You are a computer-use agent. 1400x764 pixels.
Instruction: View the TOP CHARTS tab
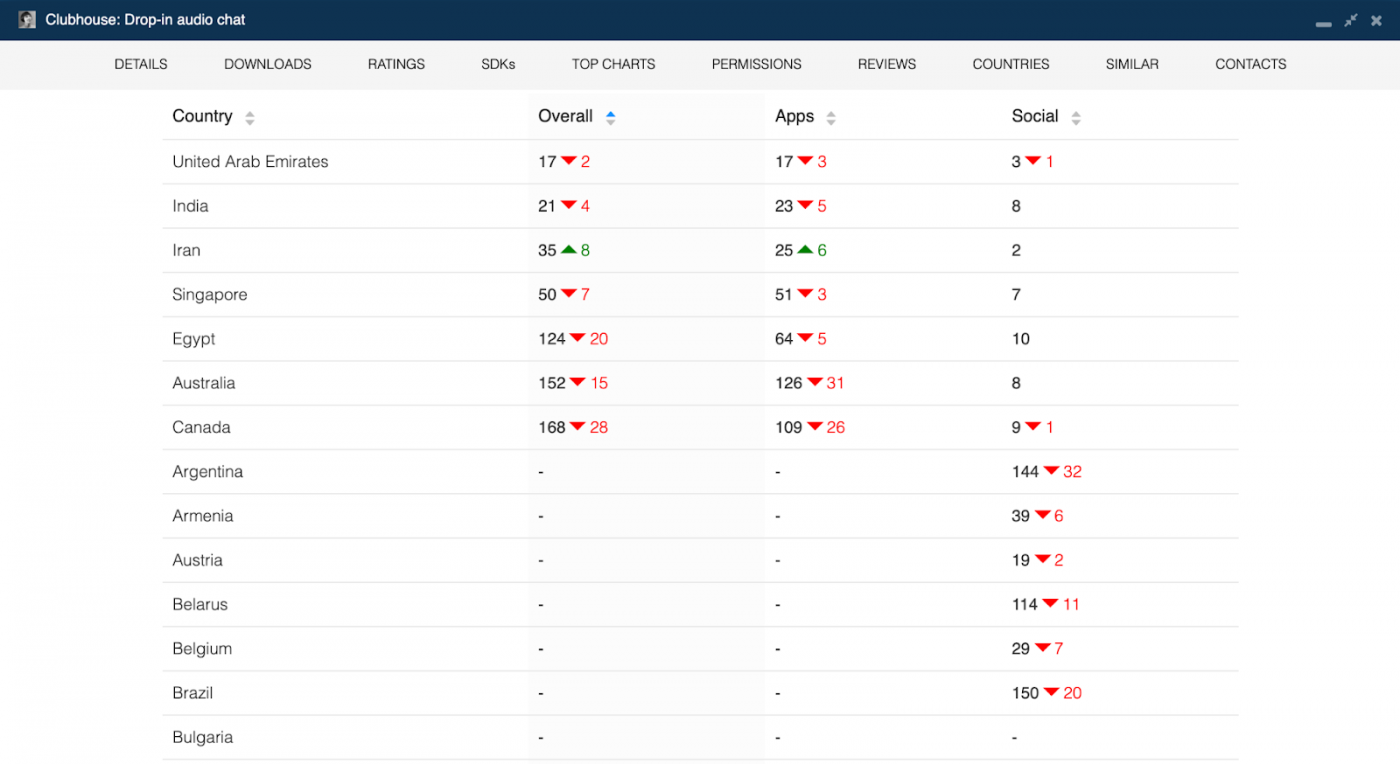pos(614,64)
